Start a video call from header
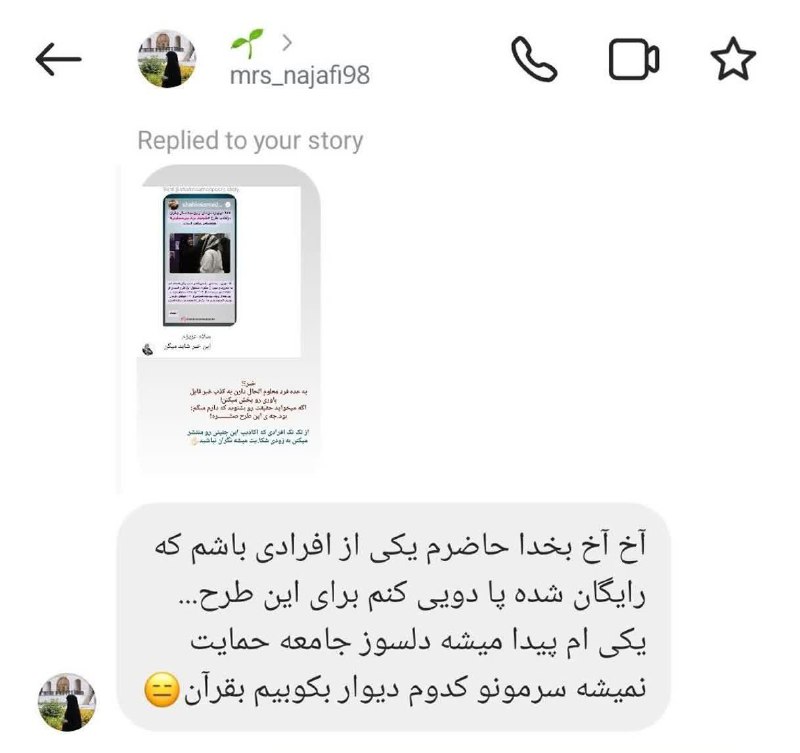This screenshot has width=800, height=753. tap(634, 59)
